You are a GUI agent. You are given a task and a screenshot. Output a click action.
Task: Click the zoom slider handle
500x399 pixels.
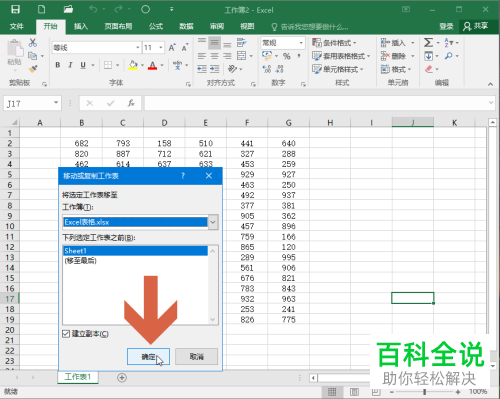(424, 392)
